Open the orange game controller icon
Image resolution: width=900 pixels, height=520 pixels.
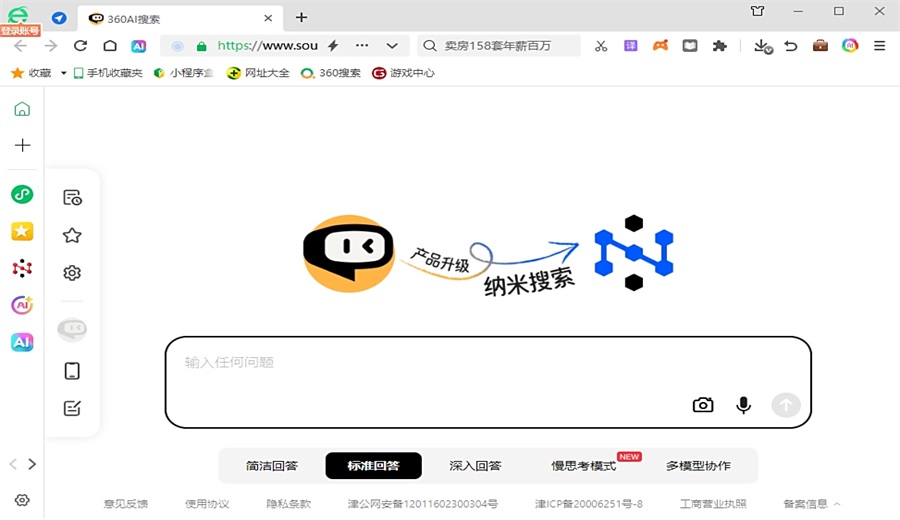click(661, 45)
